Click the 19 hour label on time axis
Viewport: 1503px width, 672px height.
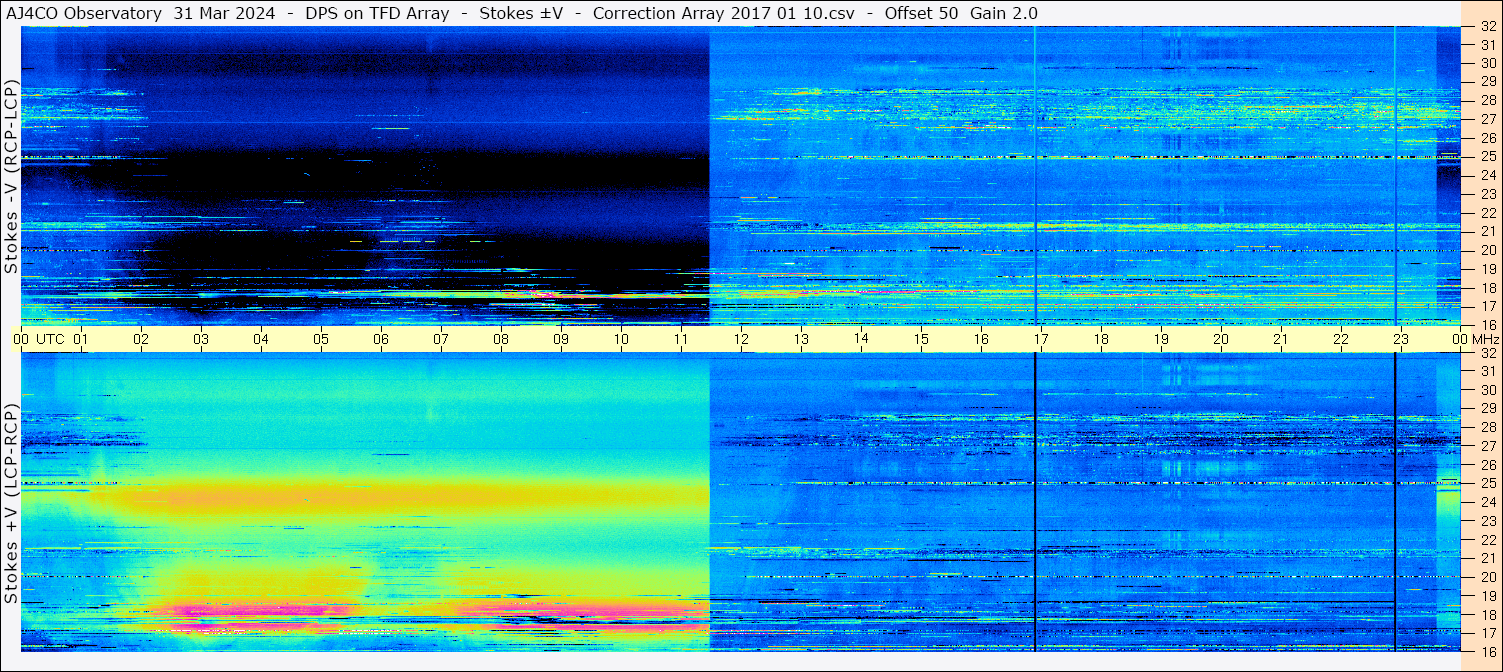[x=1161, y=339]
